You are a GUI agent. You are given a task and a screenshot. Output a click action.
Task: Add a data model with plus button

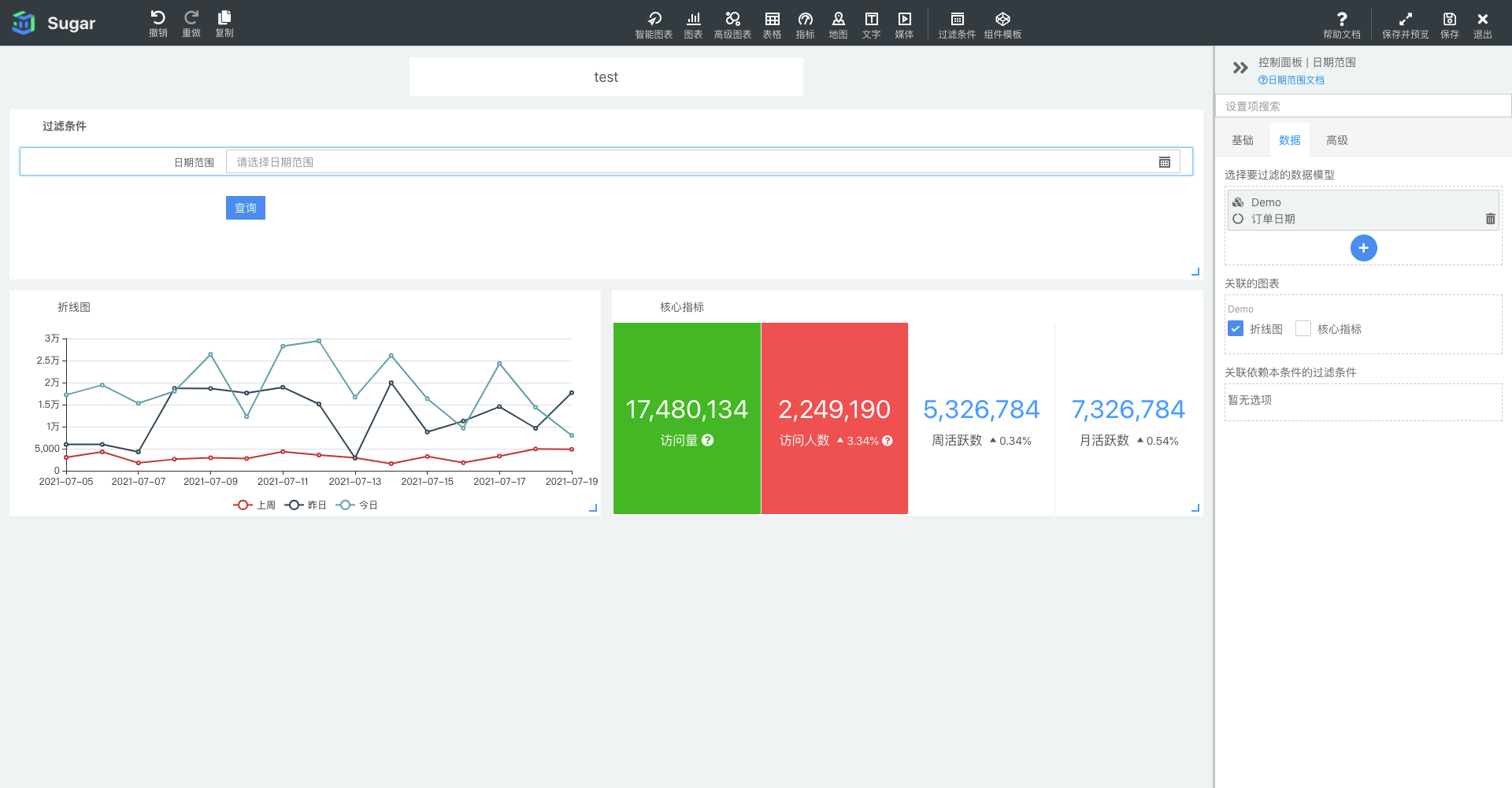pyautogui.click(x=1363, y=248)
